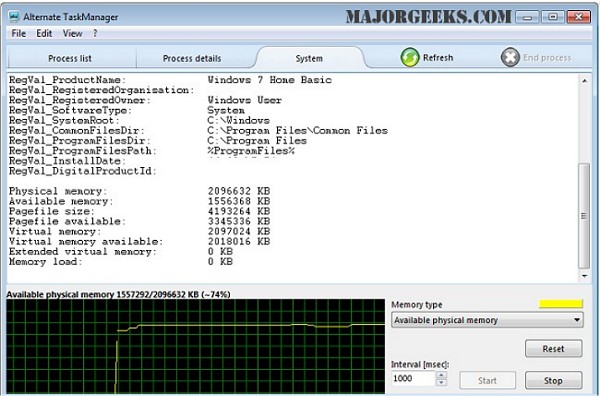Maximize the Alternate TaskManager window

553,17
